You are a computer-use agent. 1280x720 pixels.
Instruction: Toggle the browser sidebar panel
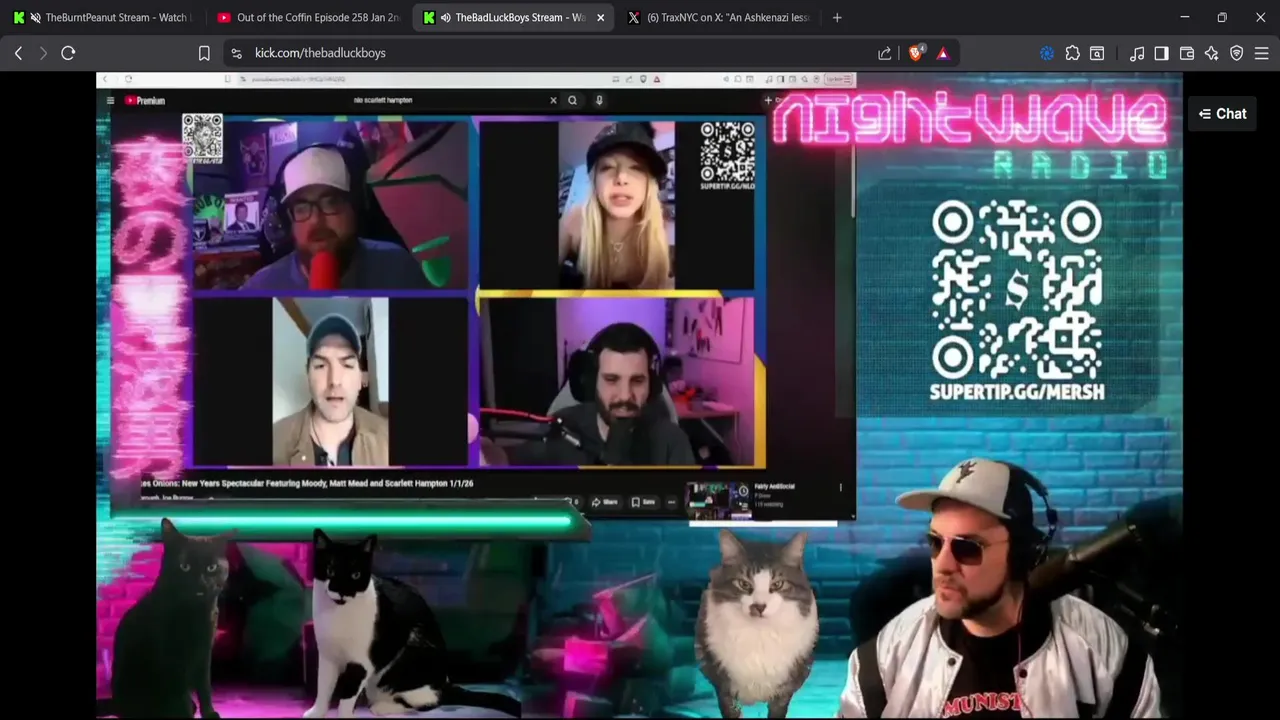click(1161, 53)
